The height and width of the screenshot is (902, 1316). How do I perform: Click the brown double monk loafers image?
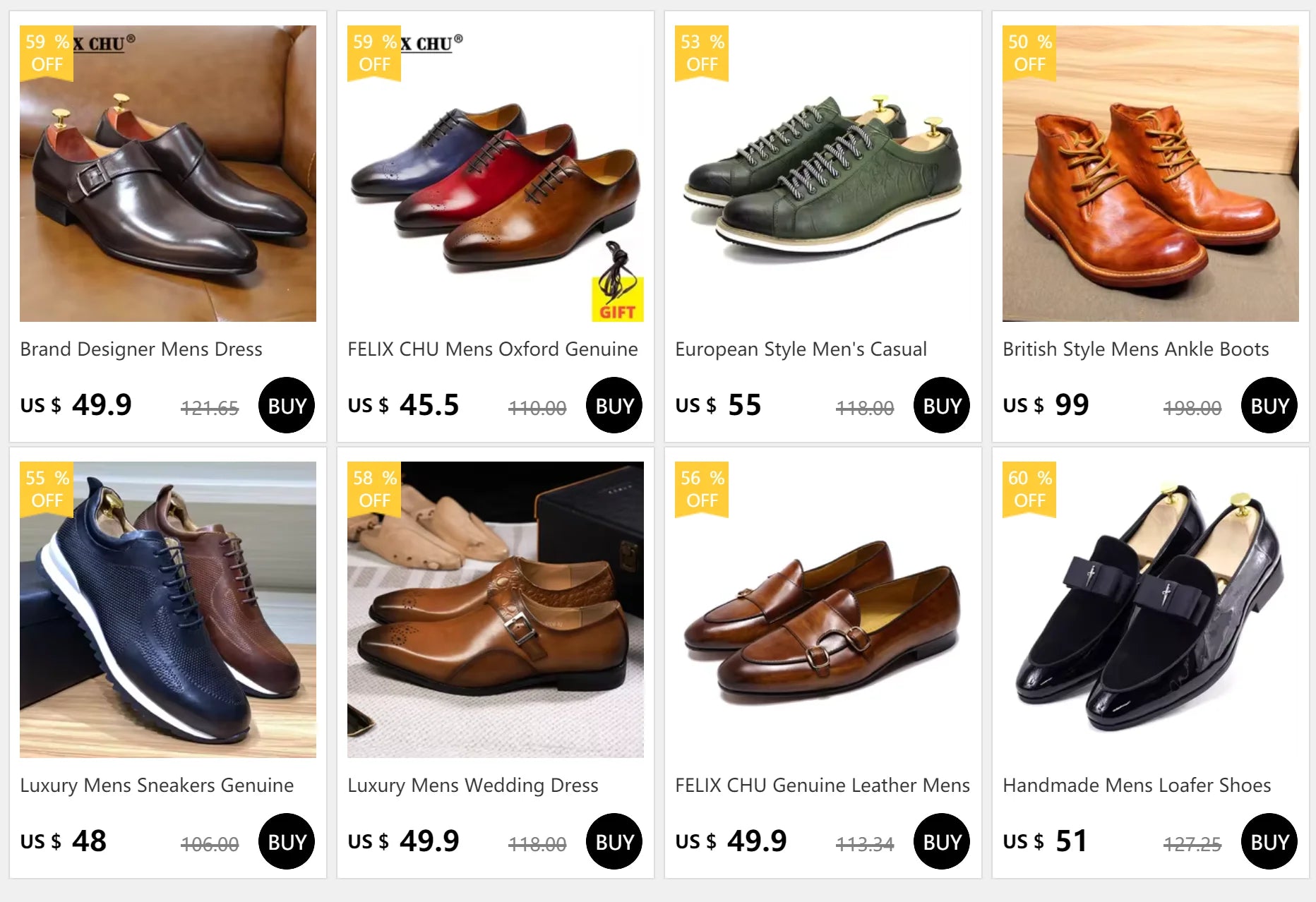click(x=823, y=610)
